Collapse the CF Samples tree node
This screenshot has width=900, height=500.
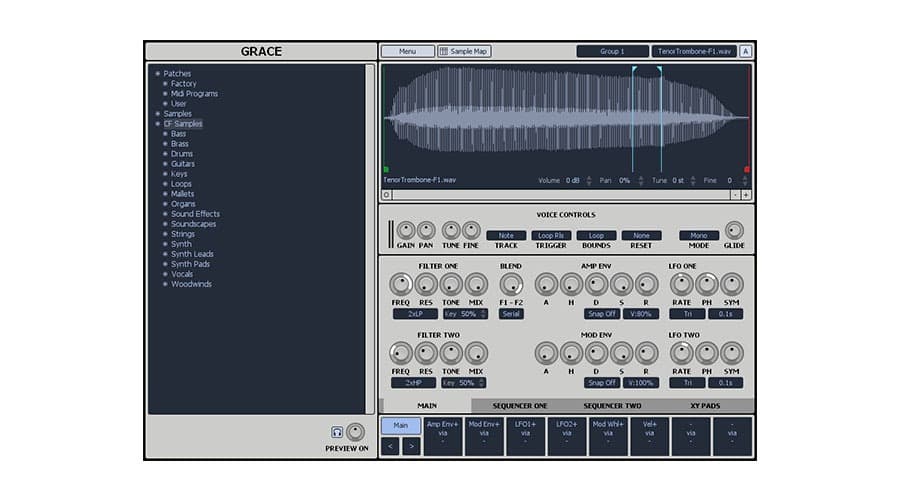(158, 123)
